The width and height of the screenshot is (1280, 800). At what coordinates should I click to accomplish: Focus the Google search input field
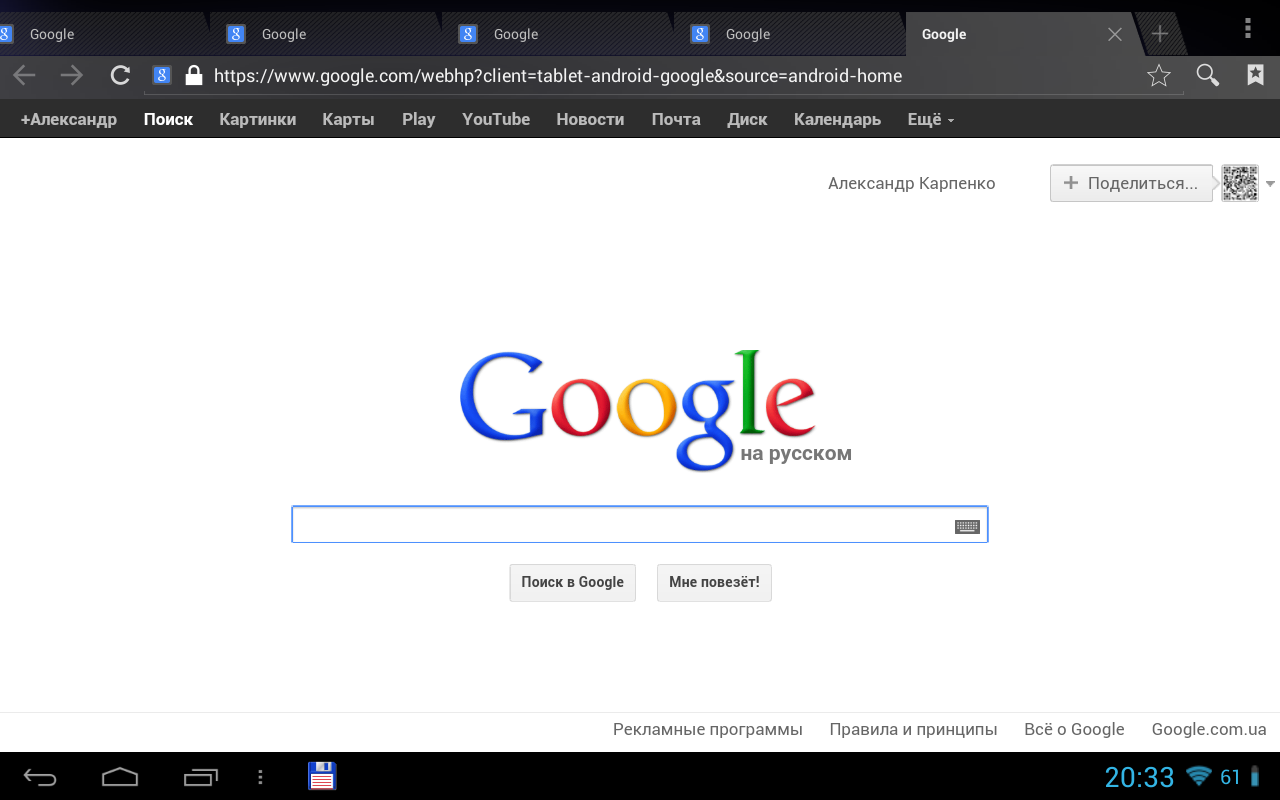coord(640,525)
